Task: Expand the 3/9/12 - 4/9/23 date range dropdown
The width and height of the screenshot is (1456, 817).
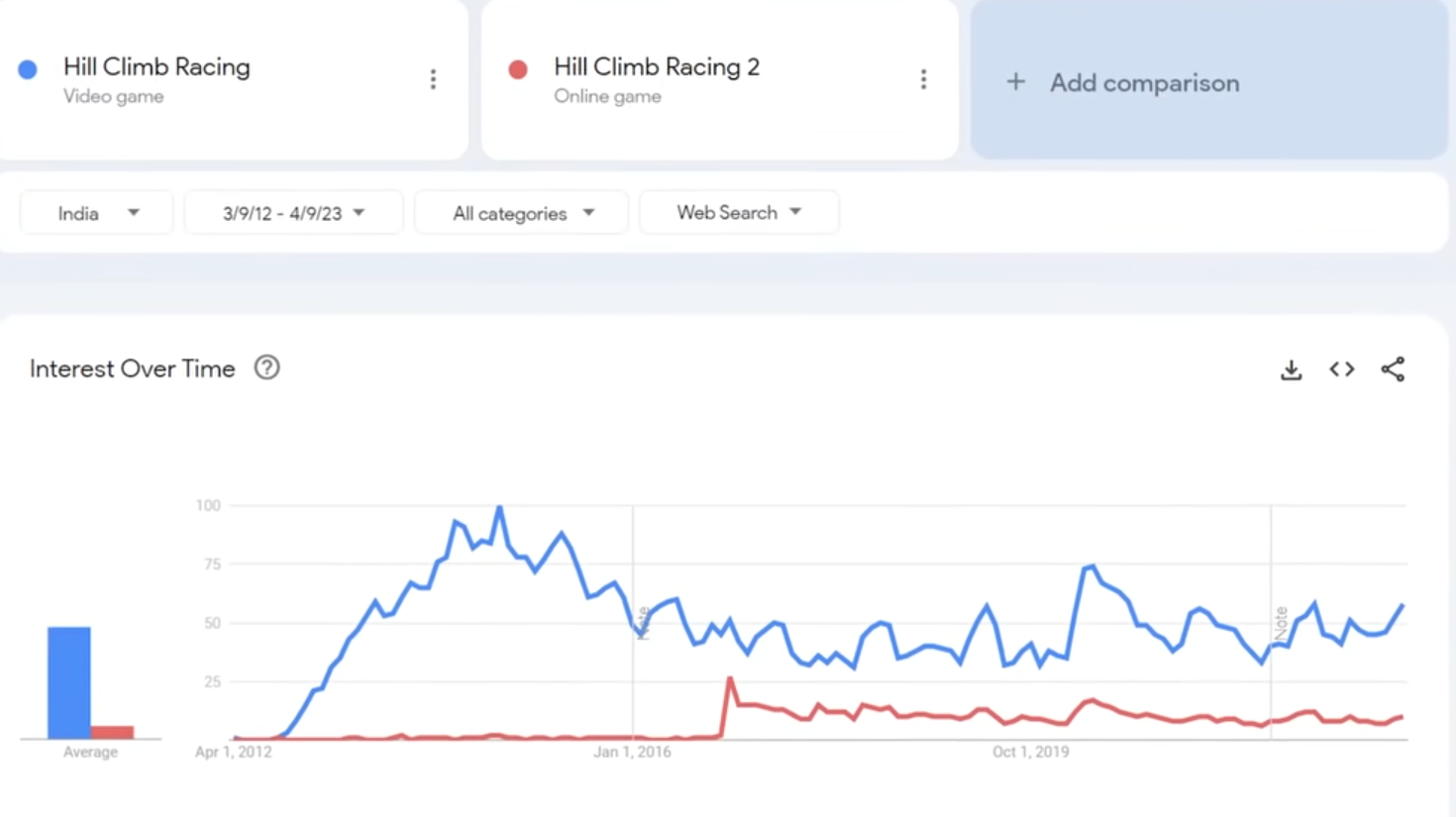Action: coord(293,213)
